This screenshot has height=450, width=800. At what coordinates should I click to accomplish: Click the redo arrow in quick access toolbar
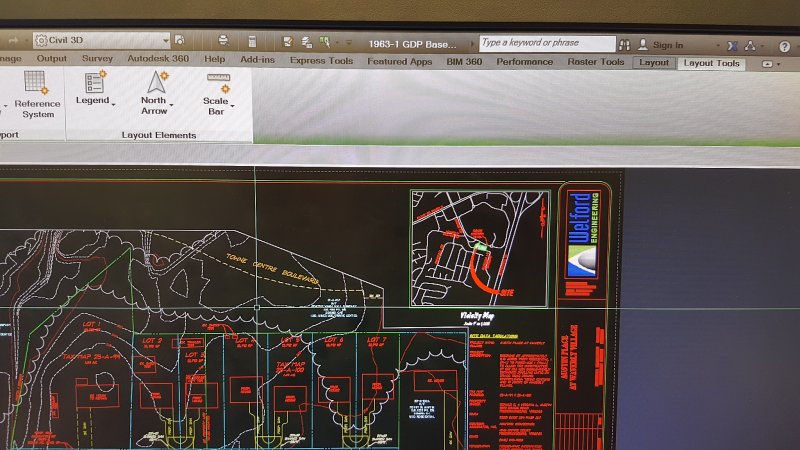[13, 40]
